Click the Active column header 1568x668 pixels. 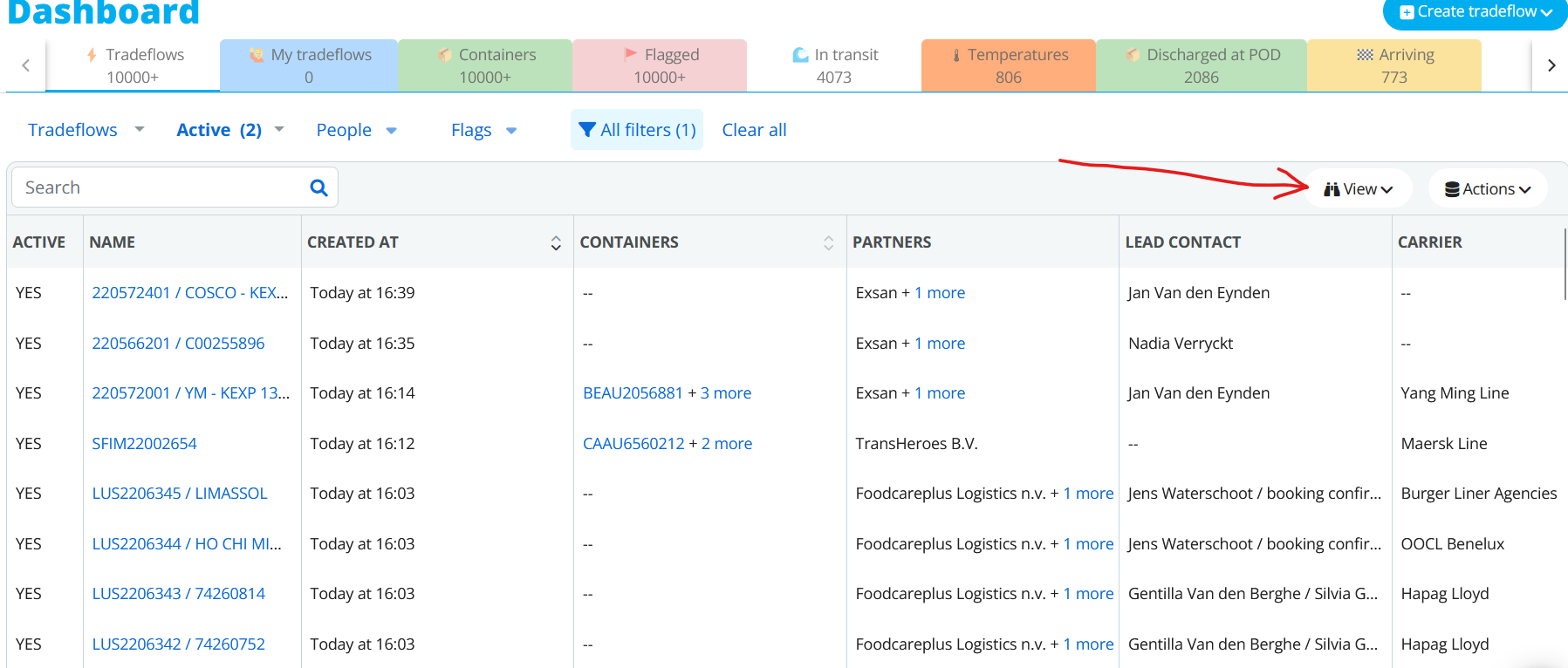(38, 242)
